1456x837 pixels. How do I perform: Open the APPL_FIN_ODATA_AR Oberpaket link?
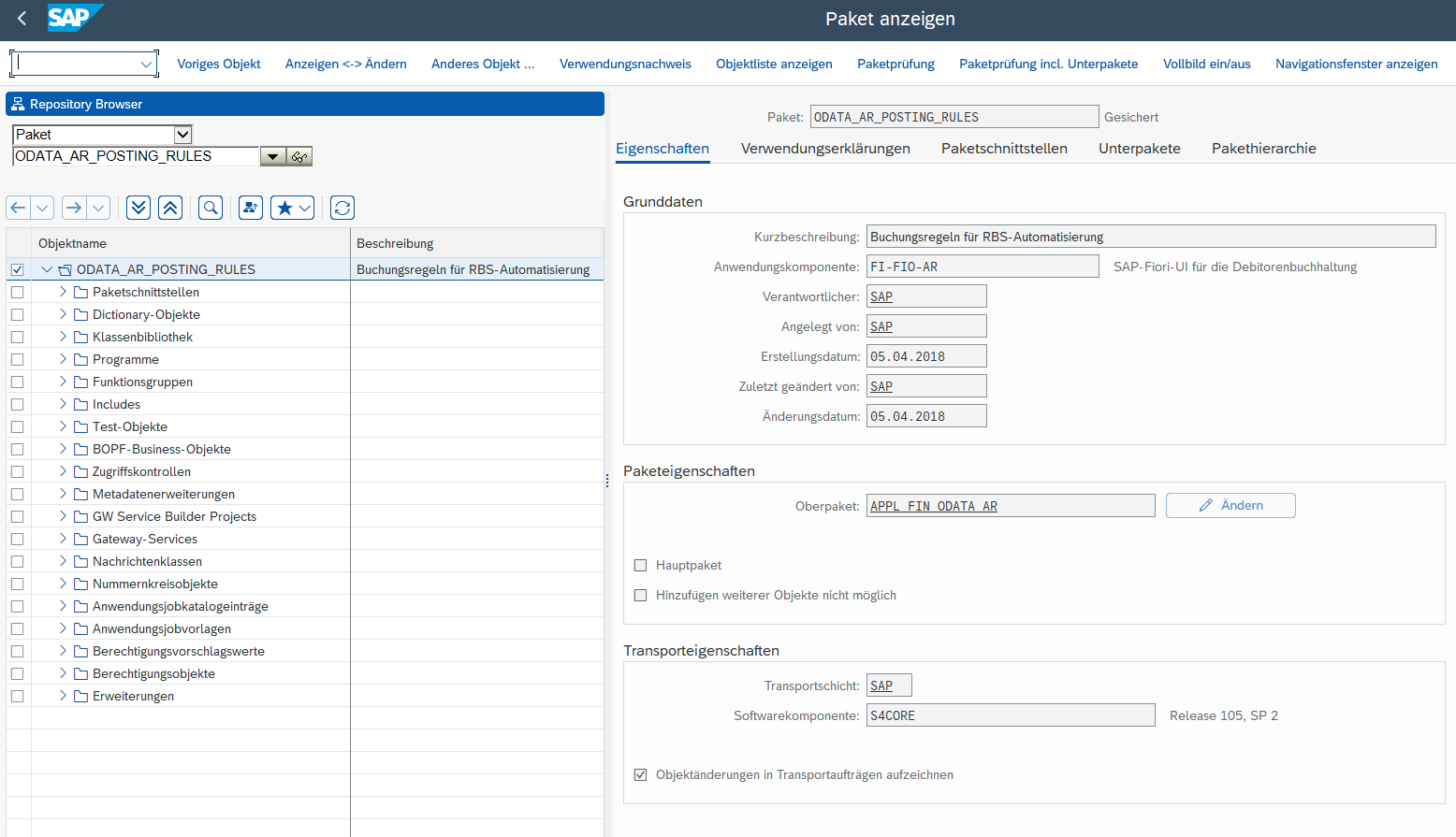[934, 507]
